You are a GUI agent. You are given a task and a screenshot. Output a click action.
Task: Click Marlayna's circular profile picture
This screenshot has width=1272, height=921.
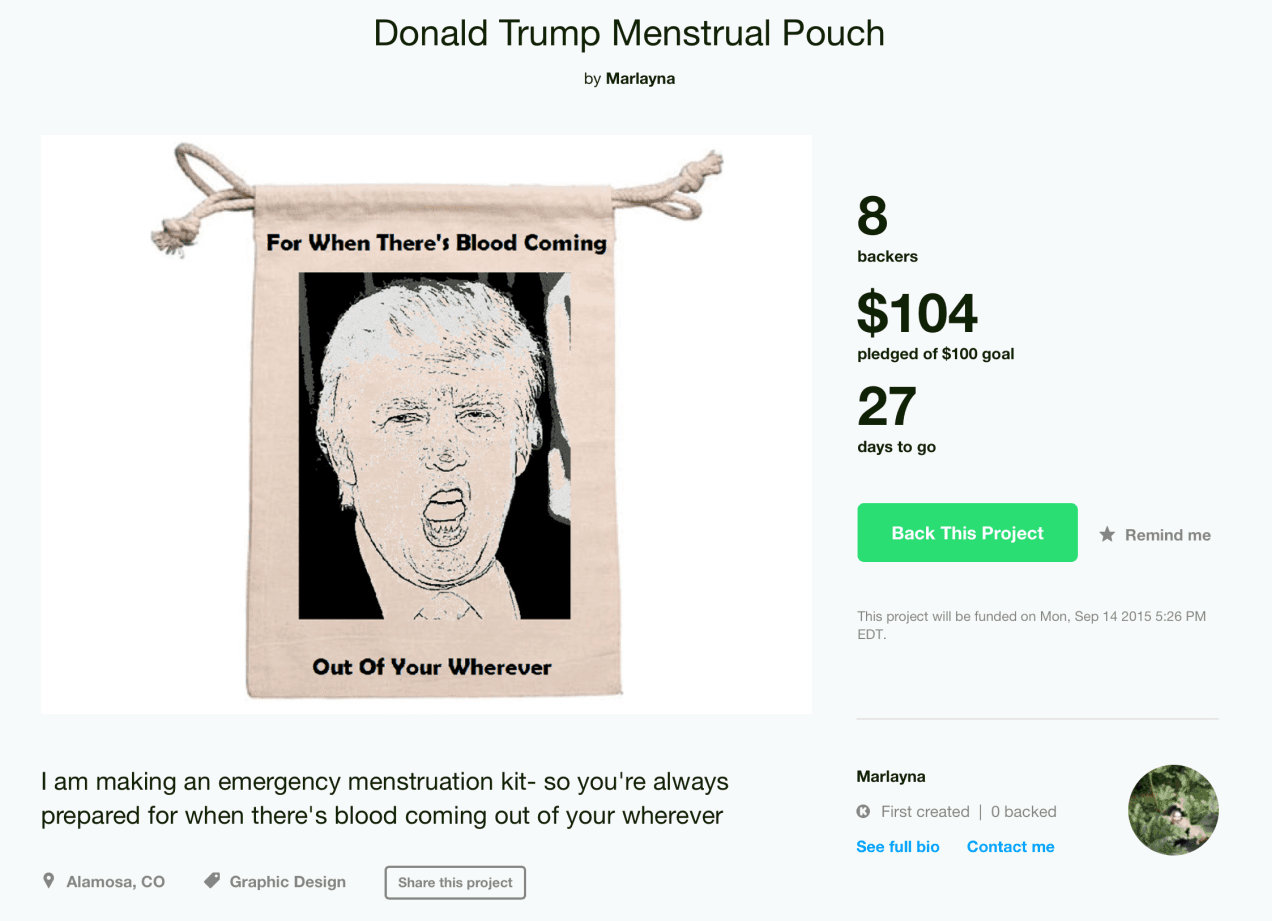[1173, 810]
